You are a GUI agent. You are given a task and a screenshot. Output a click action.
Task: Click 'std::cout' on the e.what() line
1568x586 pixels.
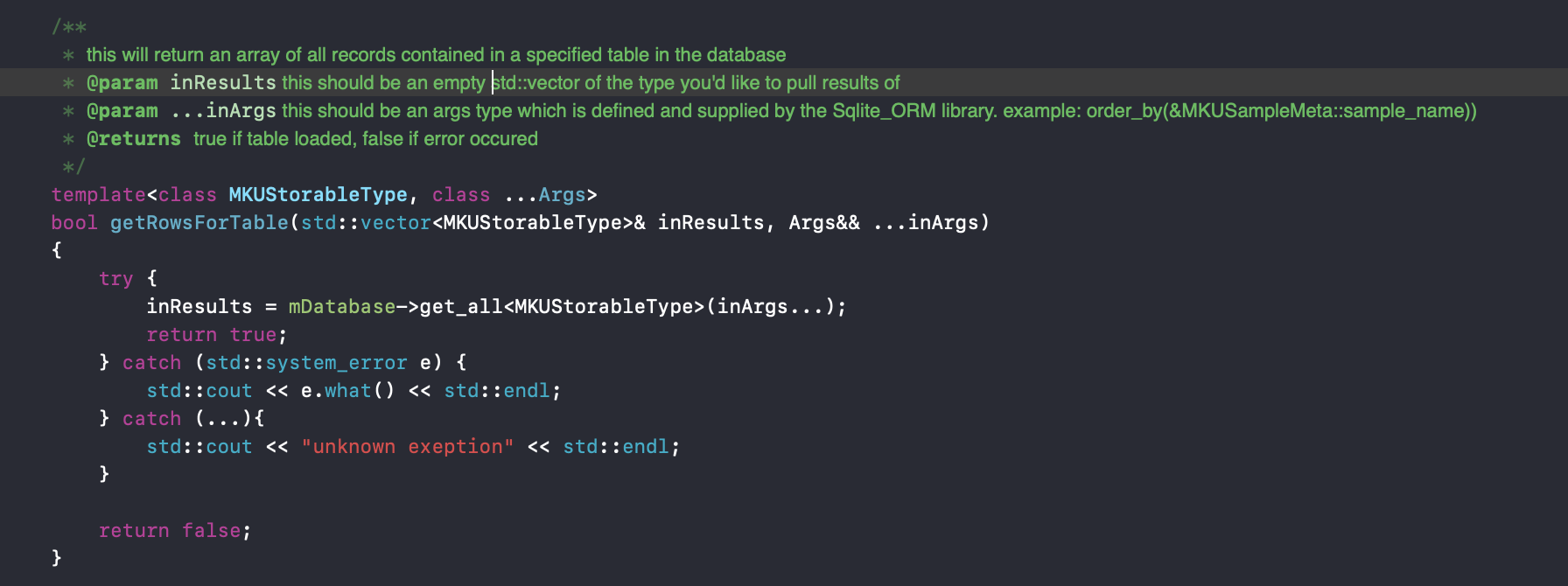pos(199,390)
